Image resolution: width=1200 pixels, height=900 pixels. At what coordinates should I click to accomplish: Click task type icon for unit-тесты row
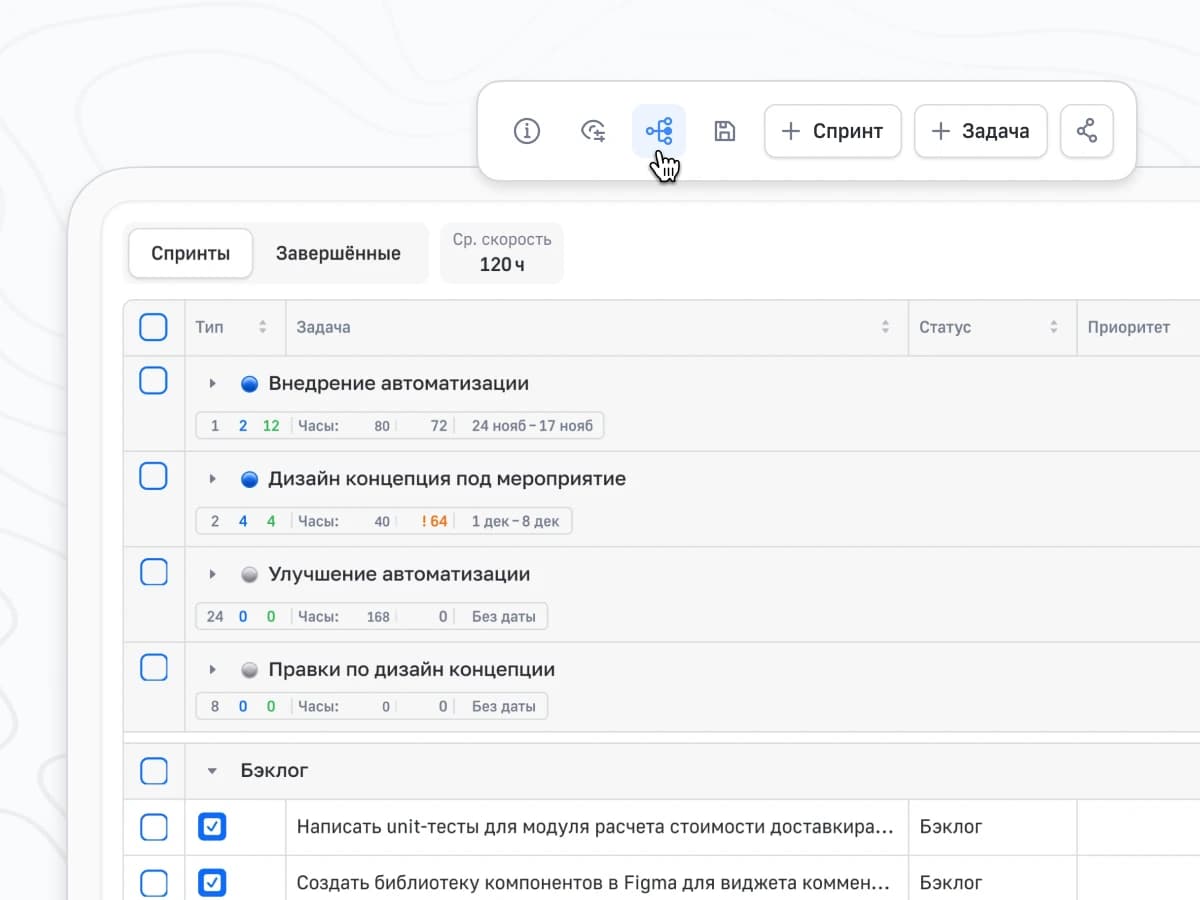[x=212, y=827]
